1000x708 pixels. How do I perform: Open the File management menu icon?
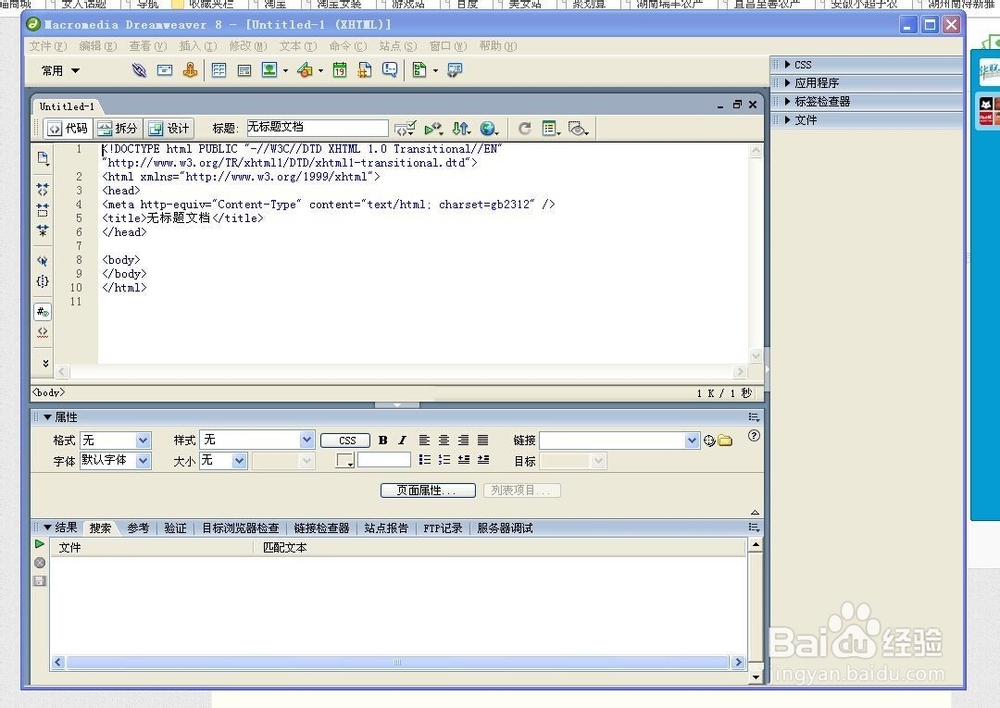click(x=461, y=129)
